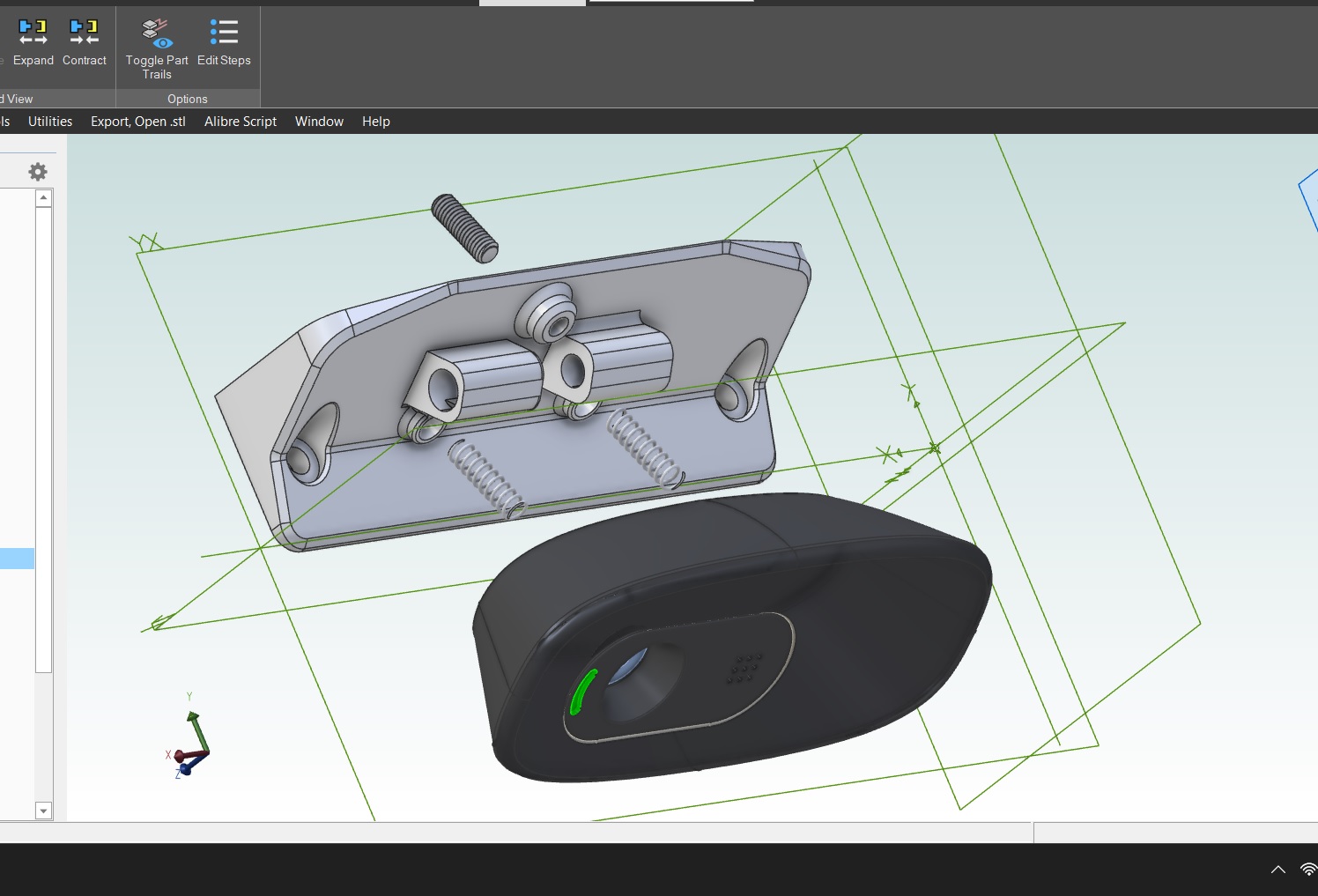Open the side panel settings gear
1318x896 pixels.
click(38, 172)
